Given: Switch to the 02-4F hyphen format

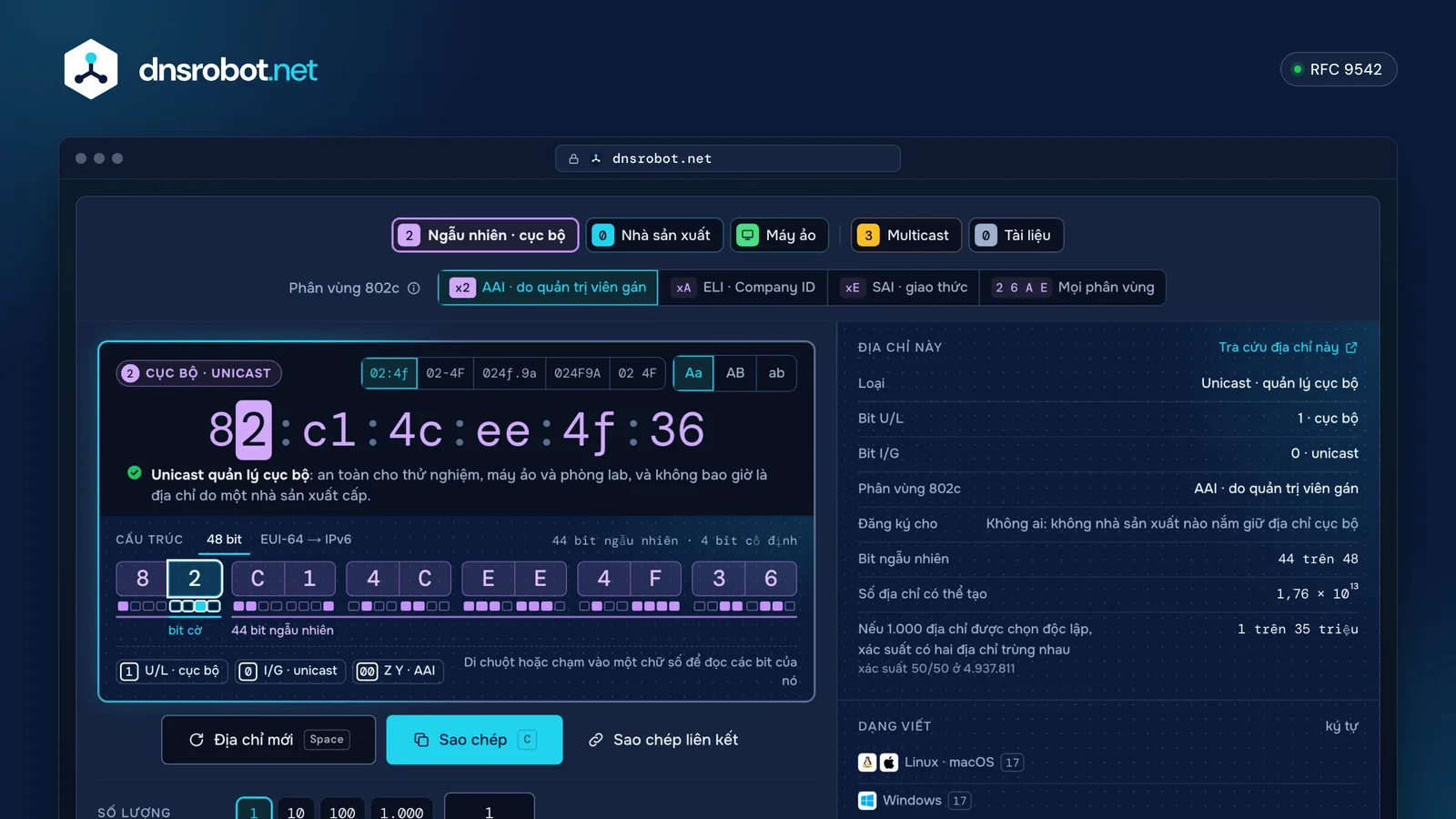Looking at the screenshot, I should point(445,373).
